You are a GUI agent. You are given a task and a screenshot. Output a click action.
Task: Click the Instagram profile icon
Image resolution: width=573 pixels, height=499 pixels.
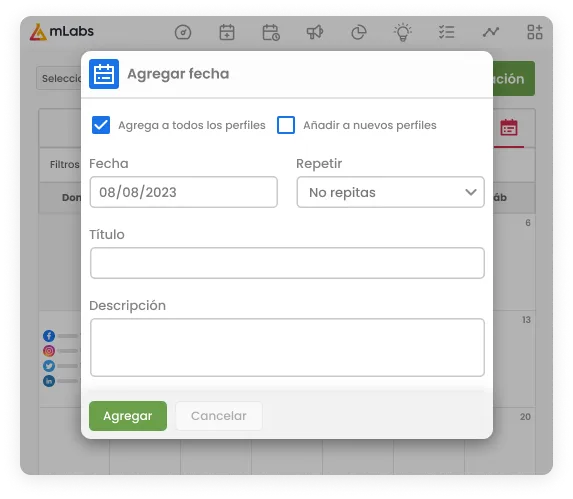(x=49, y=351)
